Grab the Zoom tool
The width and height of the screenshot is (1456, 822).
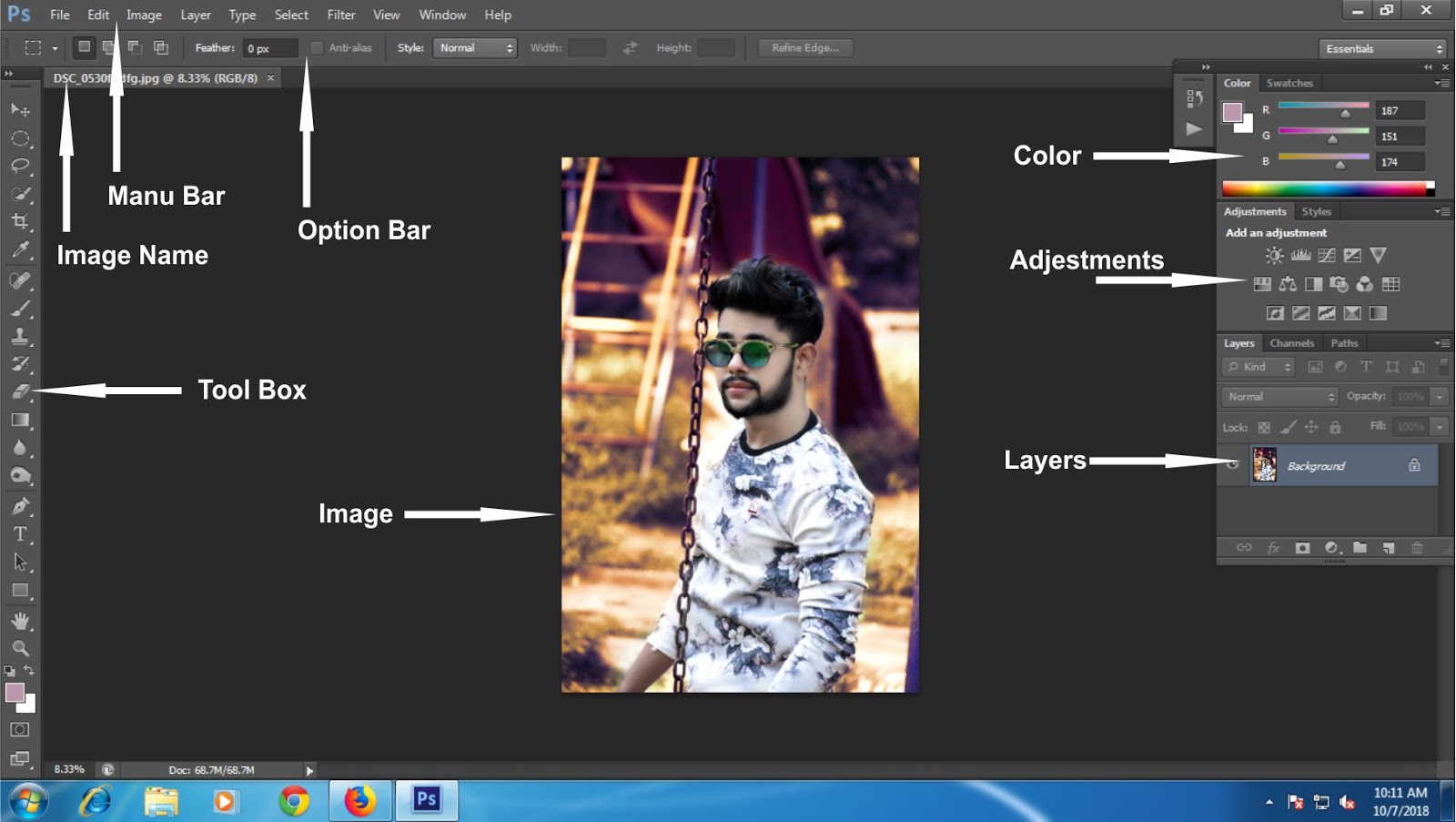(x=20, y=648)
